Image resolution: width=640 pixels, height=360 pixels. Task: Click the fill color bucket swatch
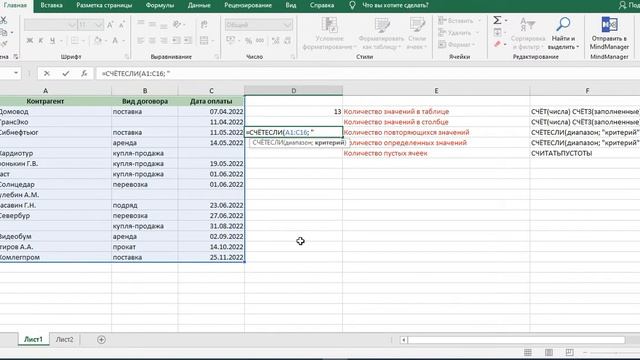click(98, 40)
